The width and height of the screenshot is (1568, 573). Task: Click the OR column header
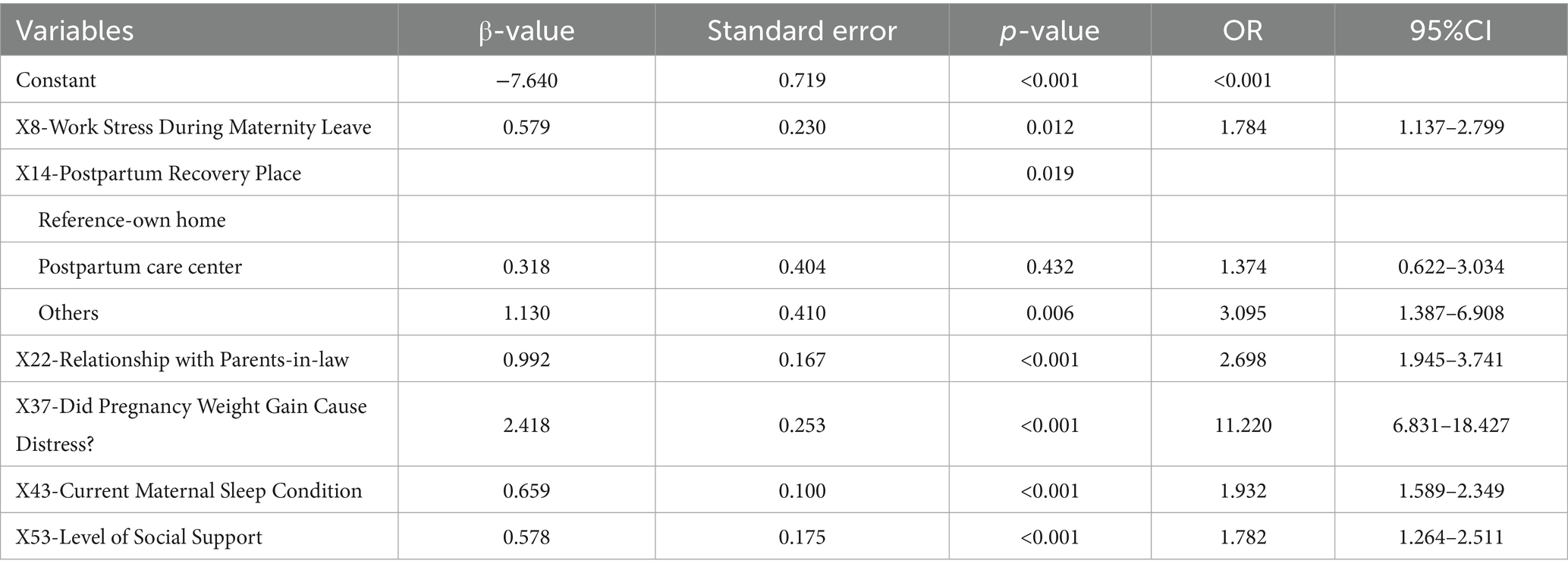[1242, 30]
